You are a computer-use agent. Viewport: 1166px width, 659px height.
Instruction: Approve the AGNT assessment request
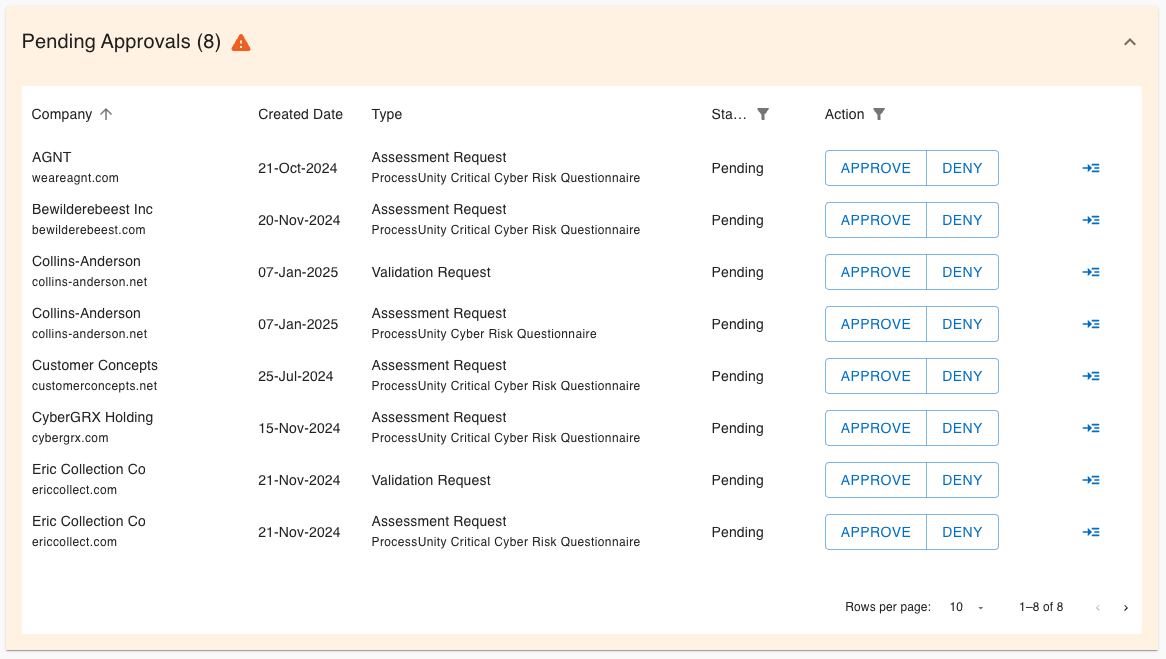(x=875, y=167)
